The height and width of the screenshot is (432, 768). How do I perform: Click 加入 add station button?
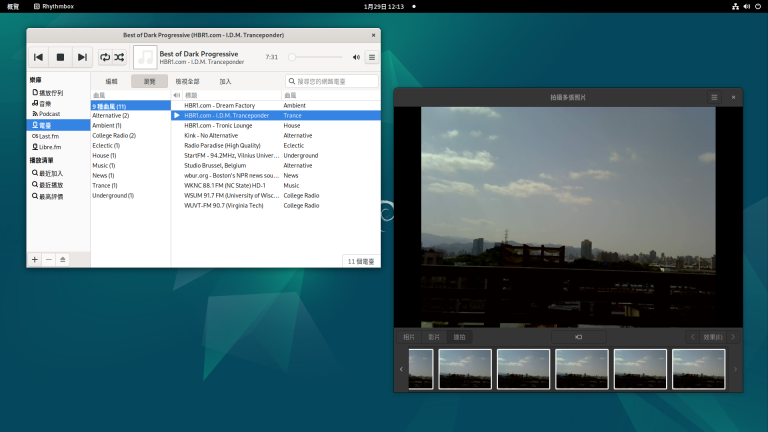pos(225,81)
